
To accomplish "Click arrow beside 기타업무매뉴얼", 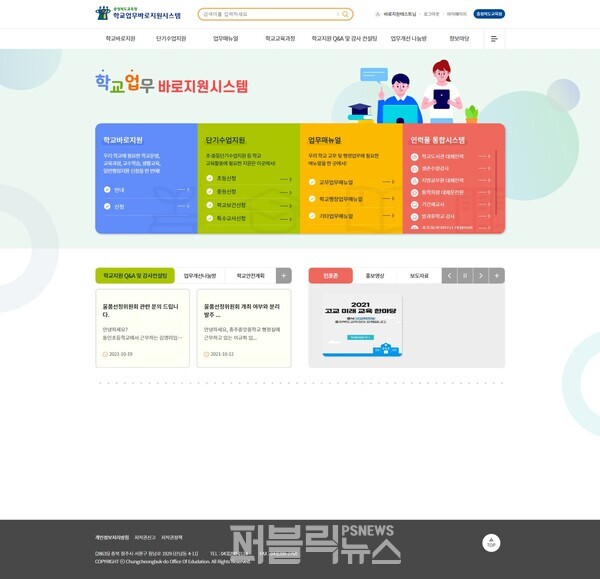I will tap(388, 216).
